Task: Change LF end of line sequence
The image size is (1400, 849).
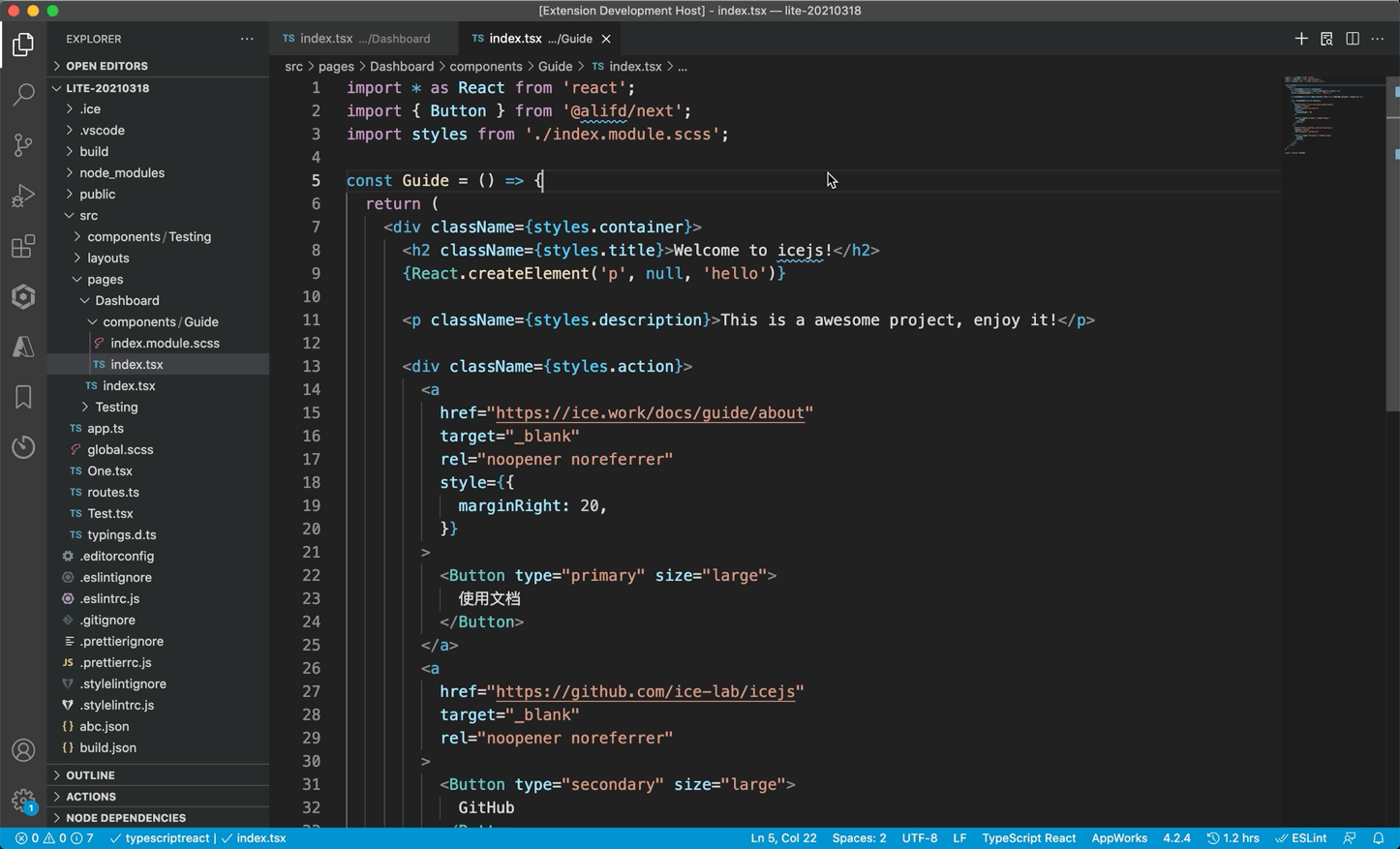Action: (959, 838)
